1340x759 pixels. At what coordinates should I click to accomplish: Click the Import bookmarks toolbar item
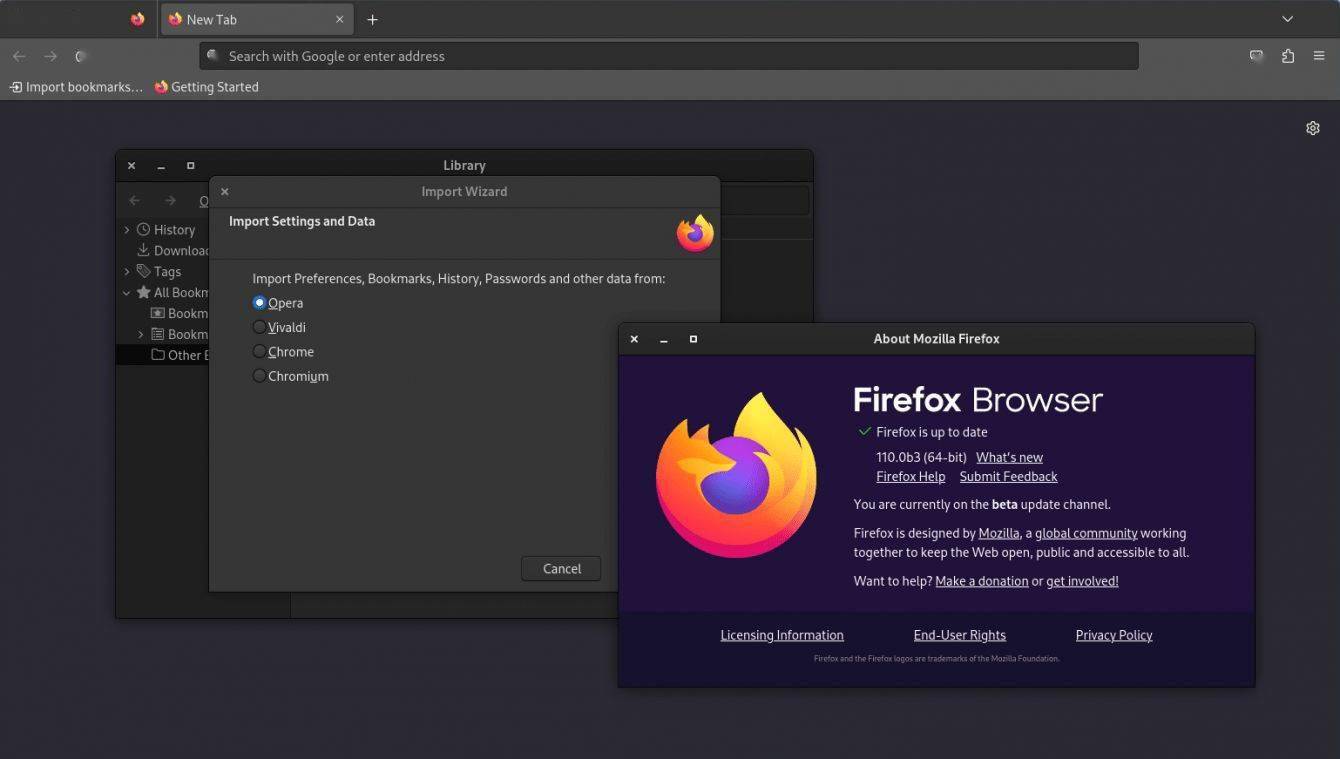pyautogui.click(x=76, y=87)
